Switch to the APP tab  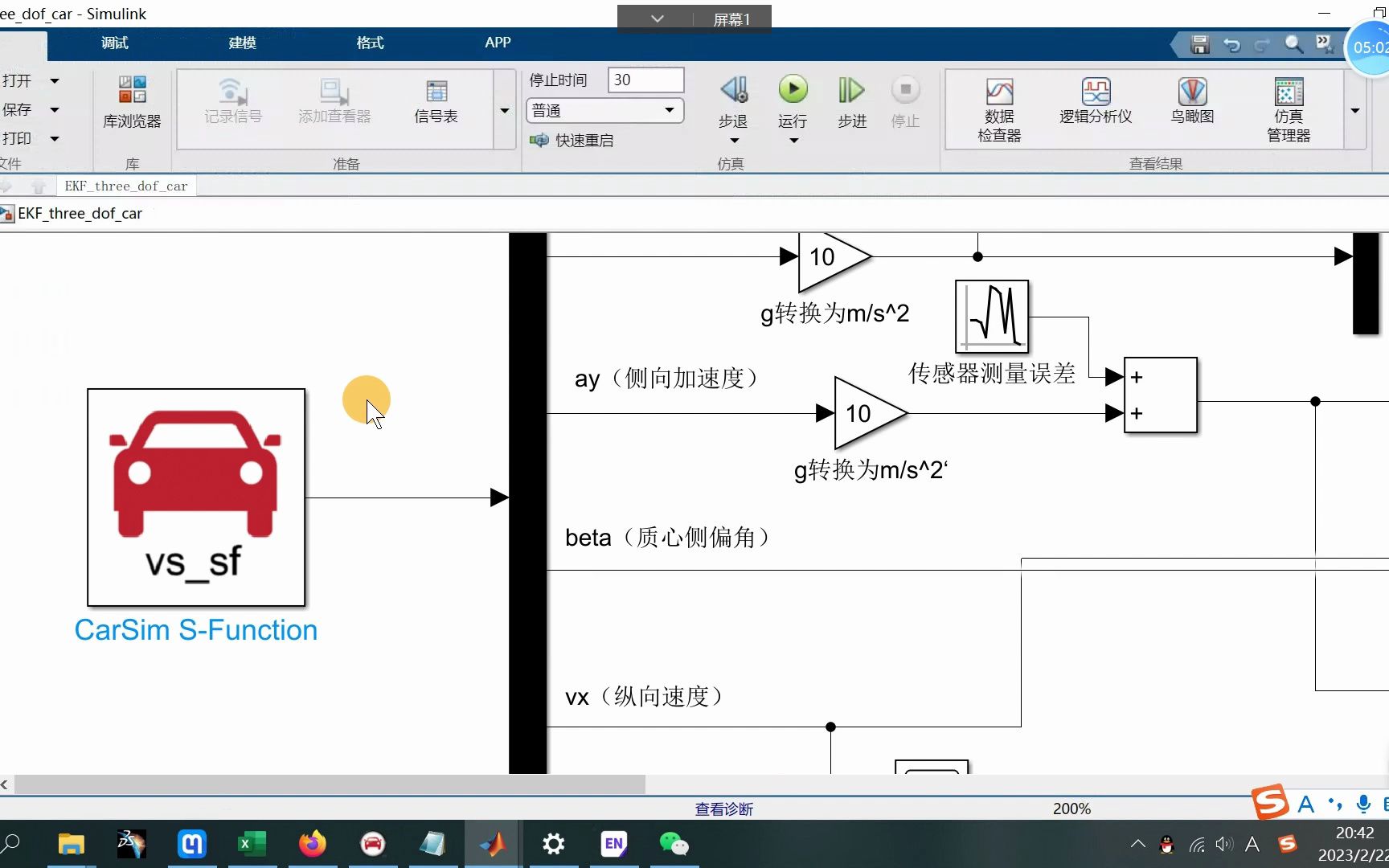click(498, 43)
